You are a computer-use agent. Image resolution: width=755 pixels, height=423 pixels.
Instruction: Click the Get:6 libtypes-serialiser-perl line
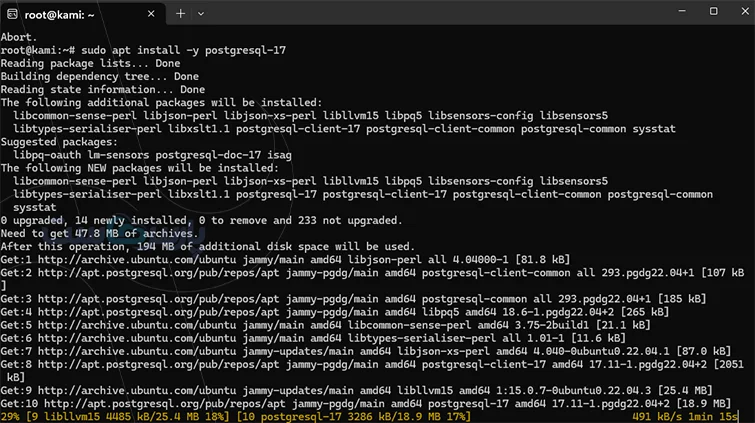tap(313, 338)
